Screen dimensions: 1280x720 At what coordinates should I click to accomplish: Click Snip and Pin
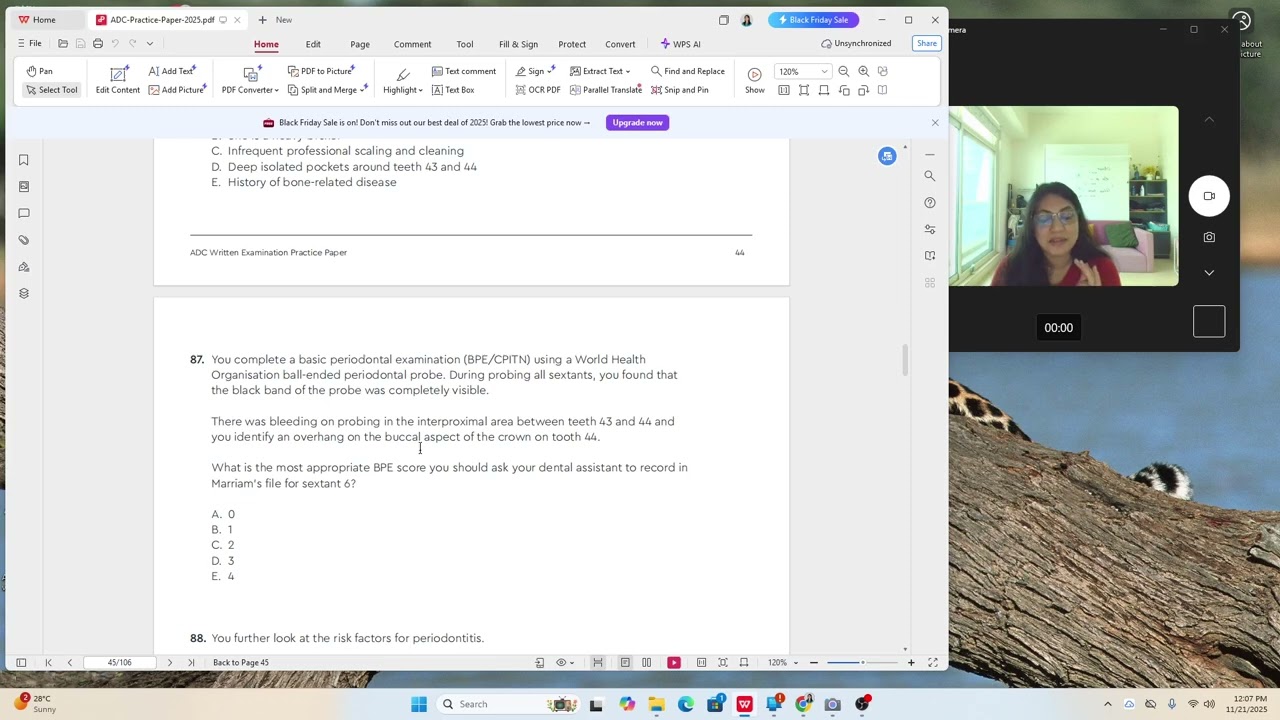(x=680, y=90)
